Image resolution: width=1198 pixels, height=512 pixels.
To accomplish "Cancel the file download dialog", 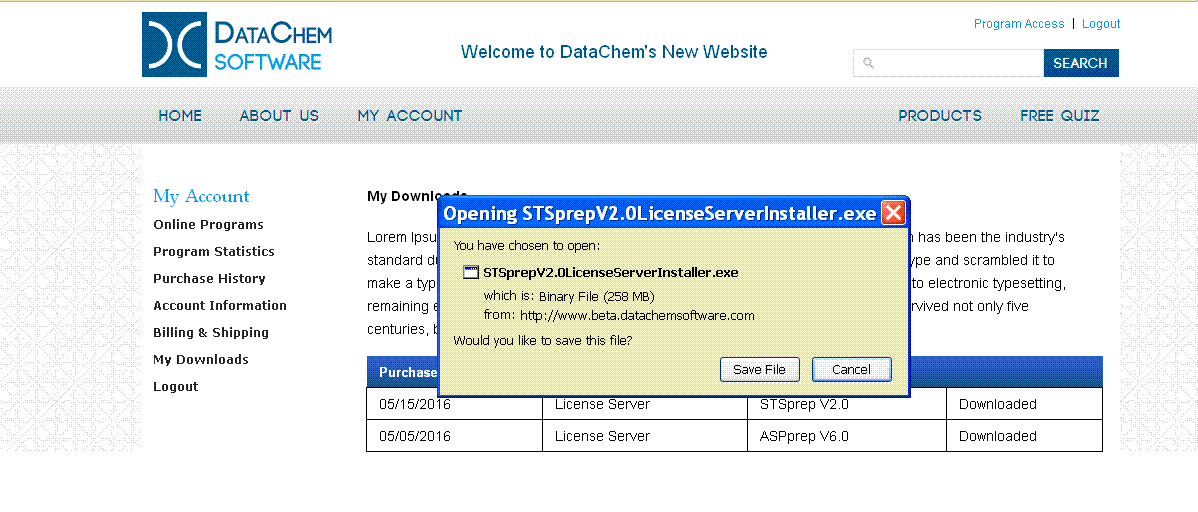I will (851, 370).
